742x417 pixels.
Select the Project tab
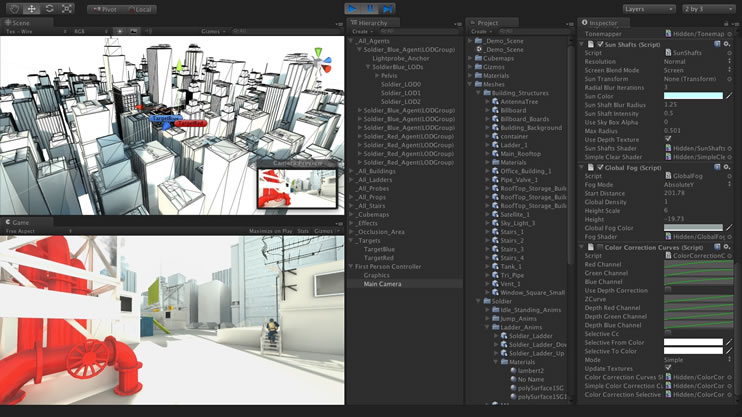pos(487,22)
